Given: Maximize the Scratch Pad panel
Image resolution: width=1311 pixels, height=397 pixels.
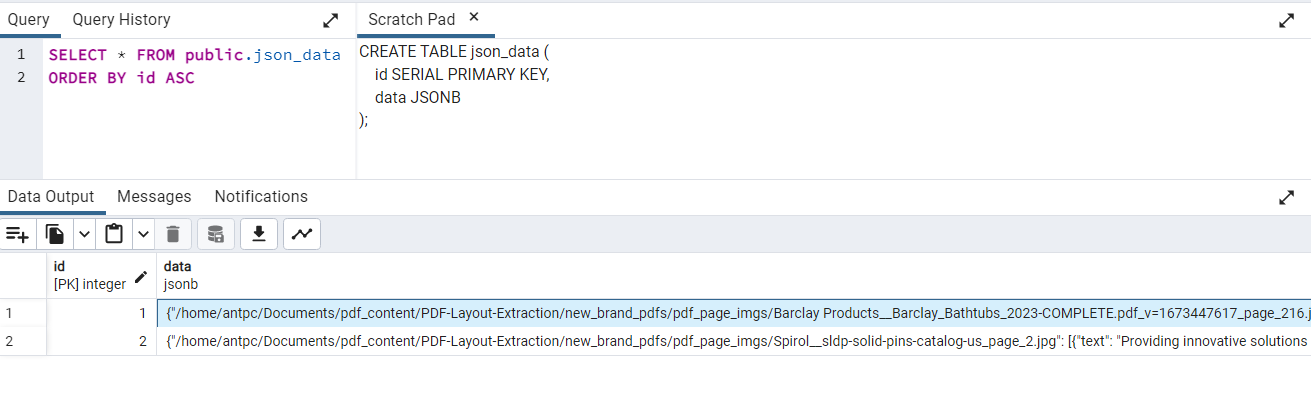Looking at the screenshot, I should click(x=1287, y=20).
